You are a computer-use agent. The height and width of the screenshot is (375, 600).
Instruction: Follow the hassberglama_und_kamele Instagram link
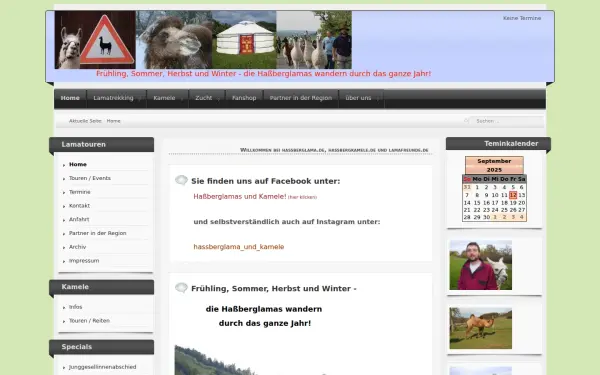click(x=239, y=247)
